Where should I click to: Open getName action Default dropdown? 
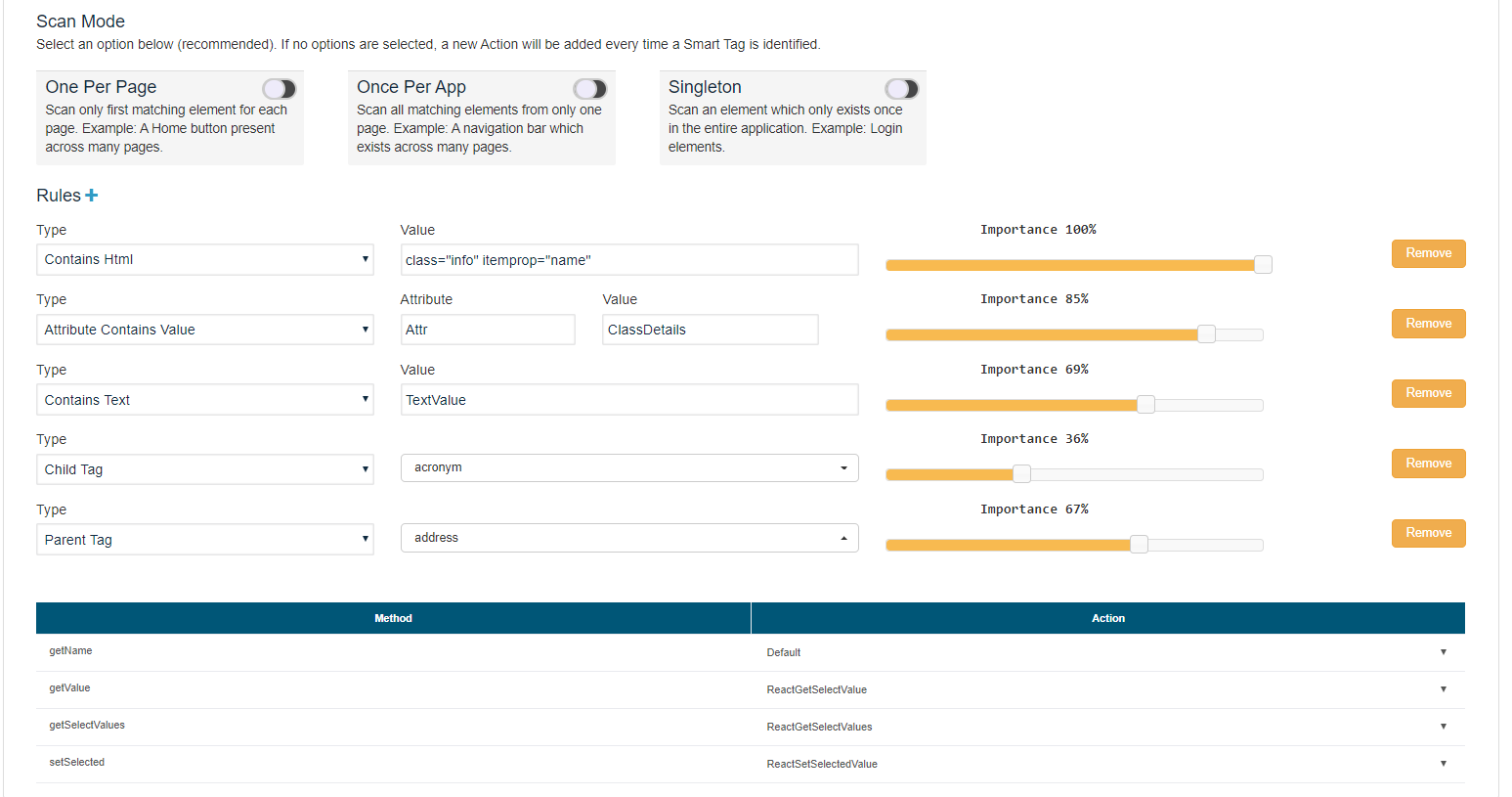click(x=1107, y=652)
